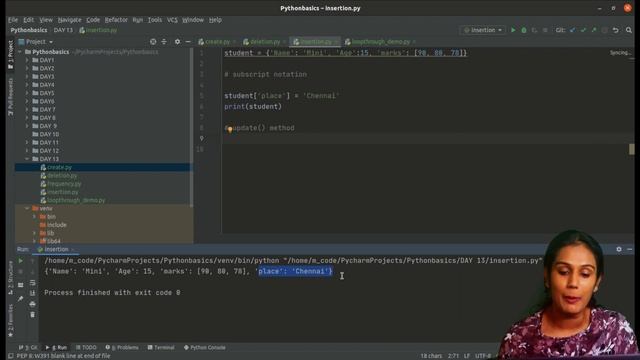Toggle the Structure side panel
Screen dimensions: 640x360
[11, 278]
